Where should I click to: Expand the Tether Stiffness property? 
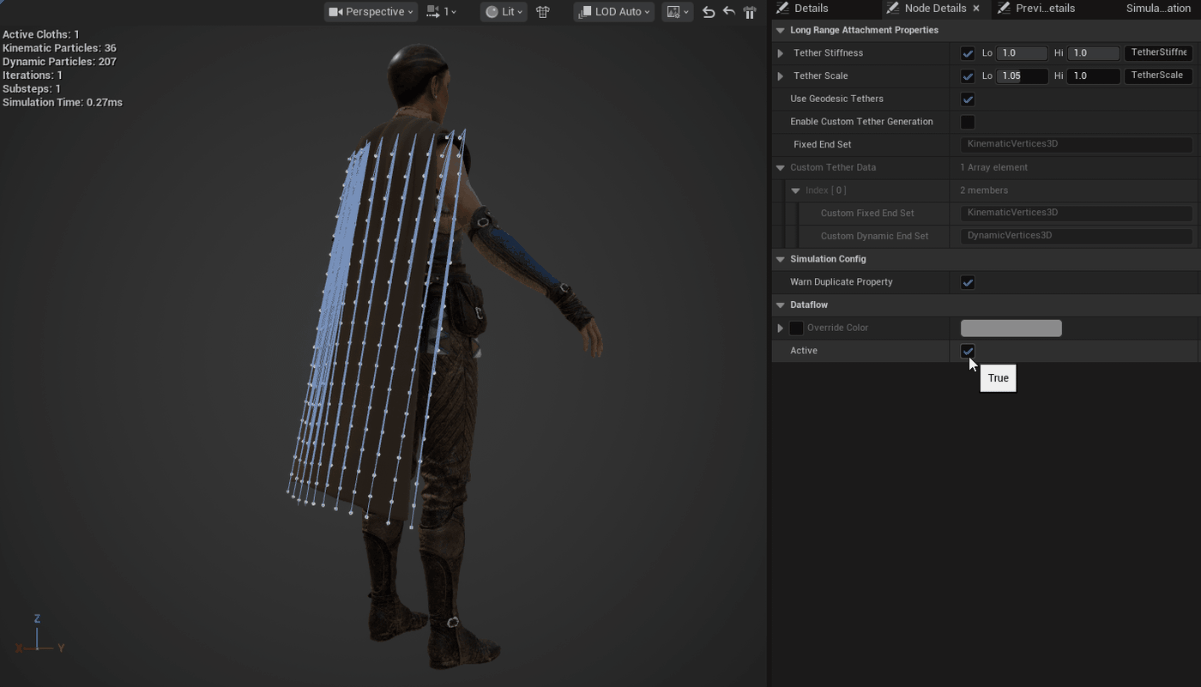tap(780, 53)
